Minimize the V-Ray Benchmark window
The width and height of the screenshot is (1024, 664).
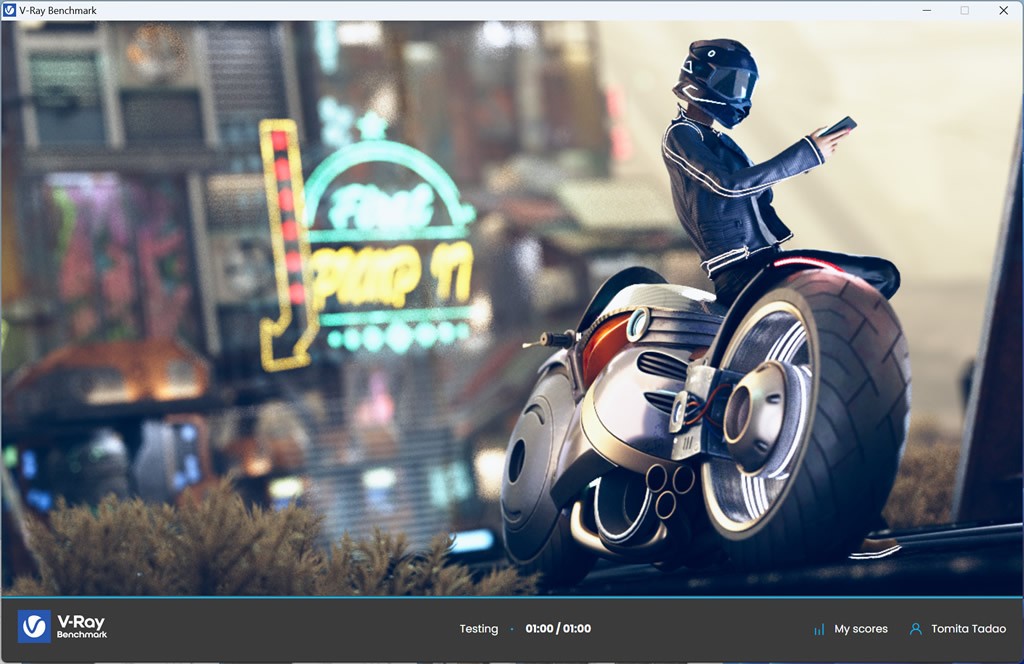click(x=927, y=10)
